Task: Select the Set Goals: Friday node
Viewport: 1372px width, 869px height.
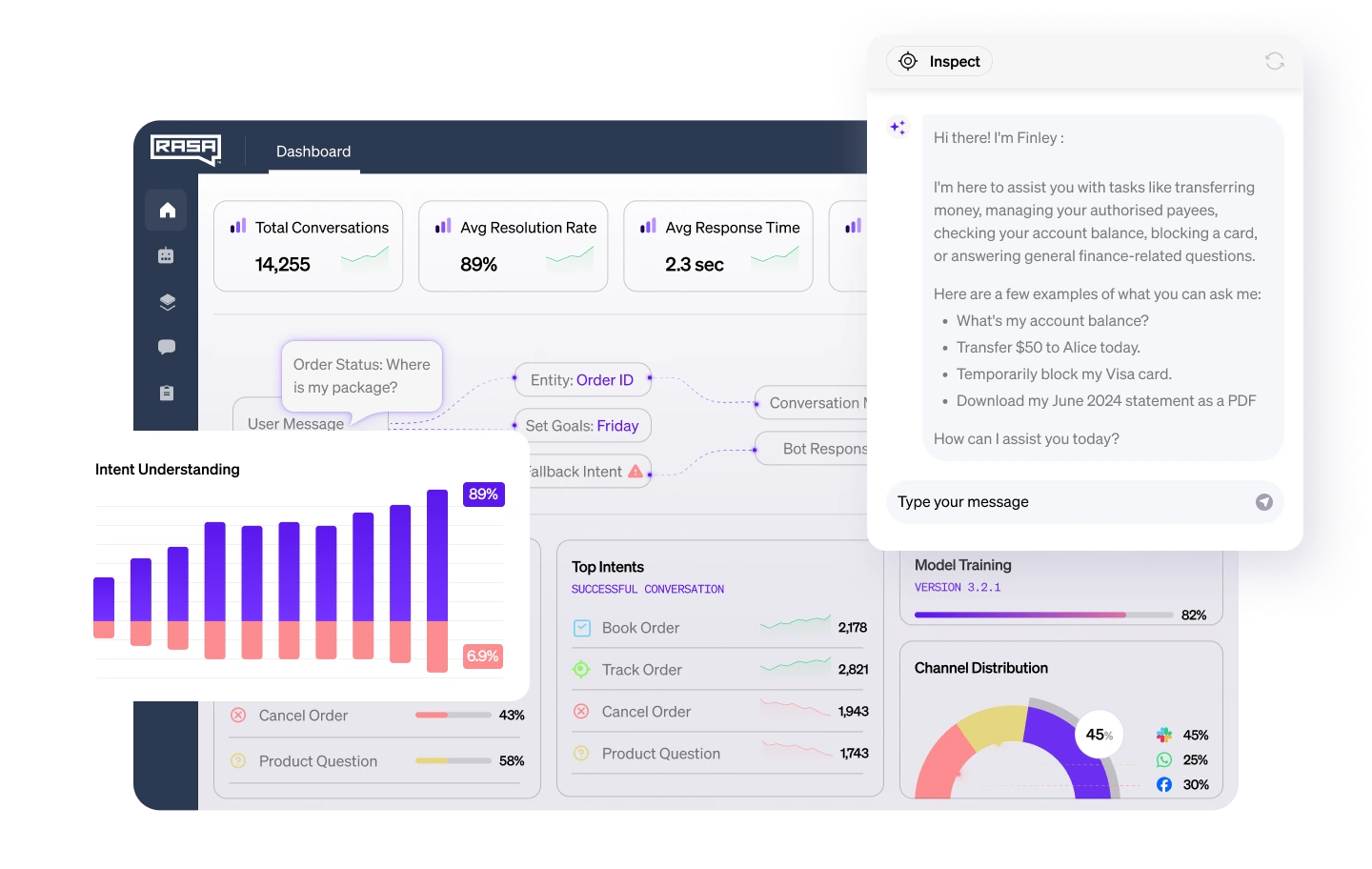Action: [x=583, y=426]
